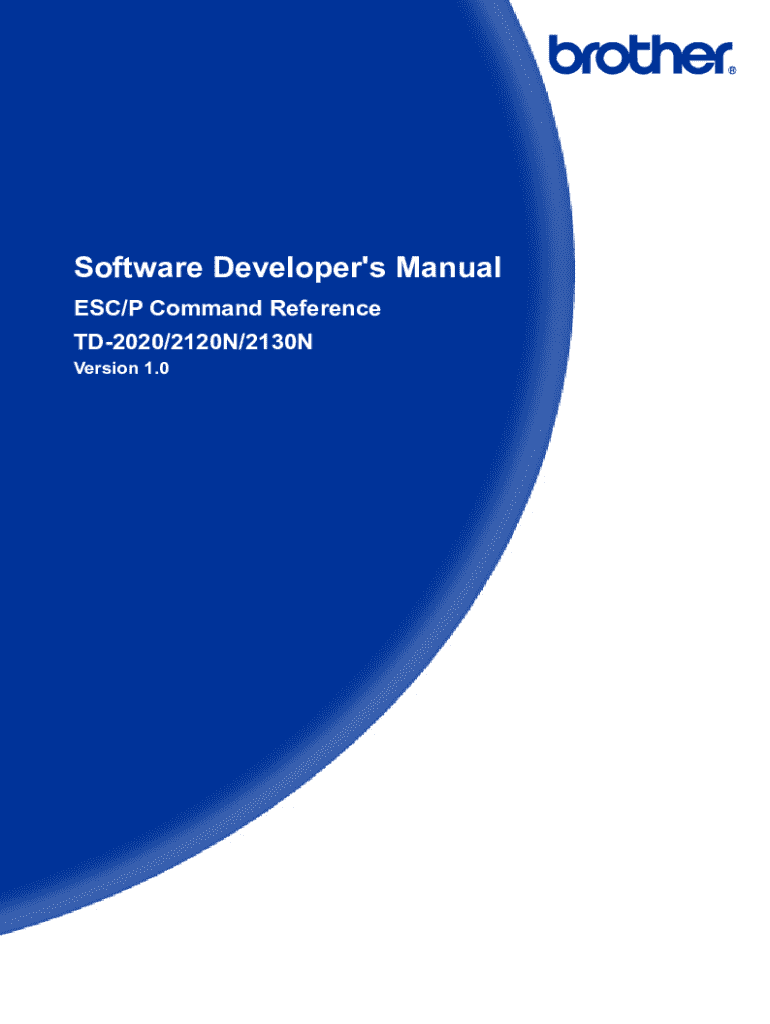This screenshot has width=770, height=1024.
Task: Click the registered trademark symbol beside the logo
Action: (x=732, y=71)
